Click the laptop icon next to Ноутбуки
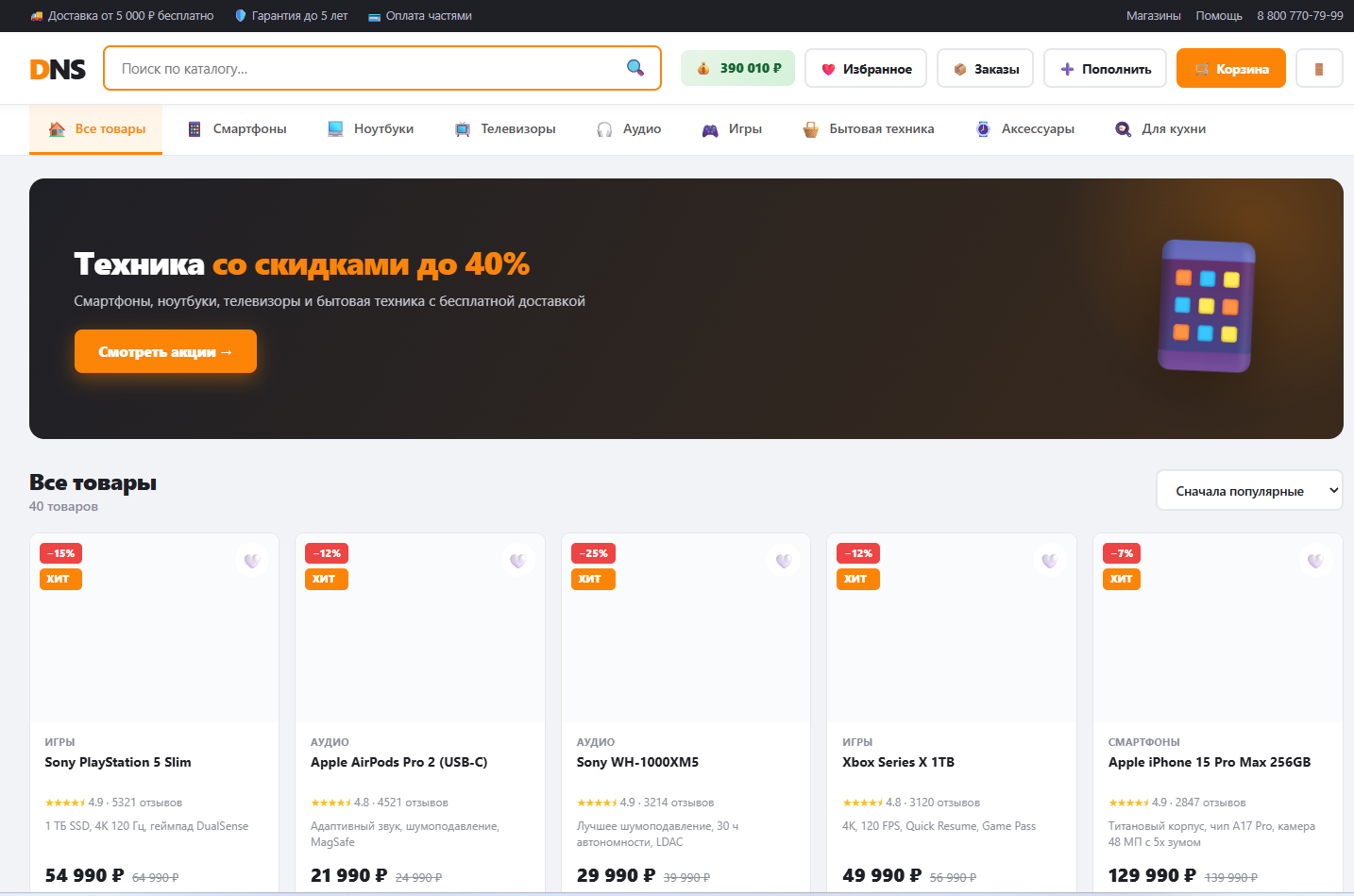 335,129
